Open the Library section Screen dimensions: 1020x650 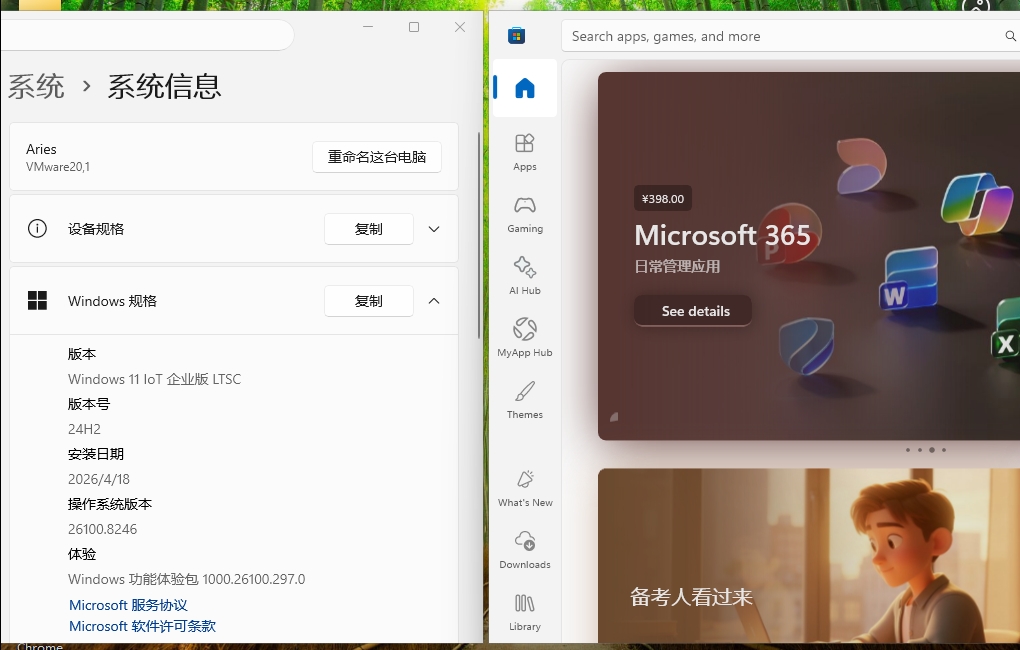tap(524, 611)
